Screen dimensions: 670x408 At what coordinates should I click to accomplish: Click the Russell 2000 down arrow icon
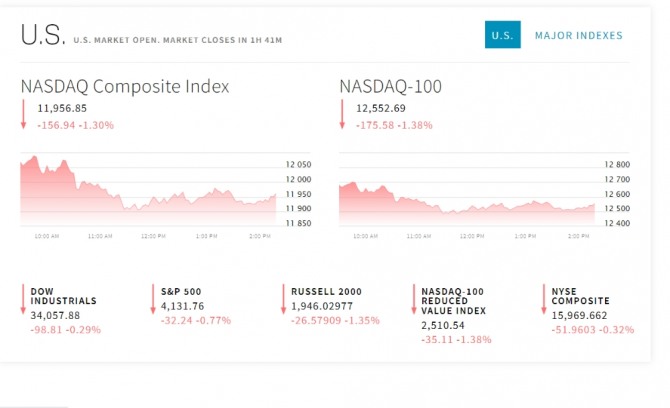[283, 299]
